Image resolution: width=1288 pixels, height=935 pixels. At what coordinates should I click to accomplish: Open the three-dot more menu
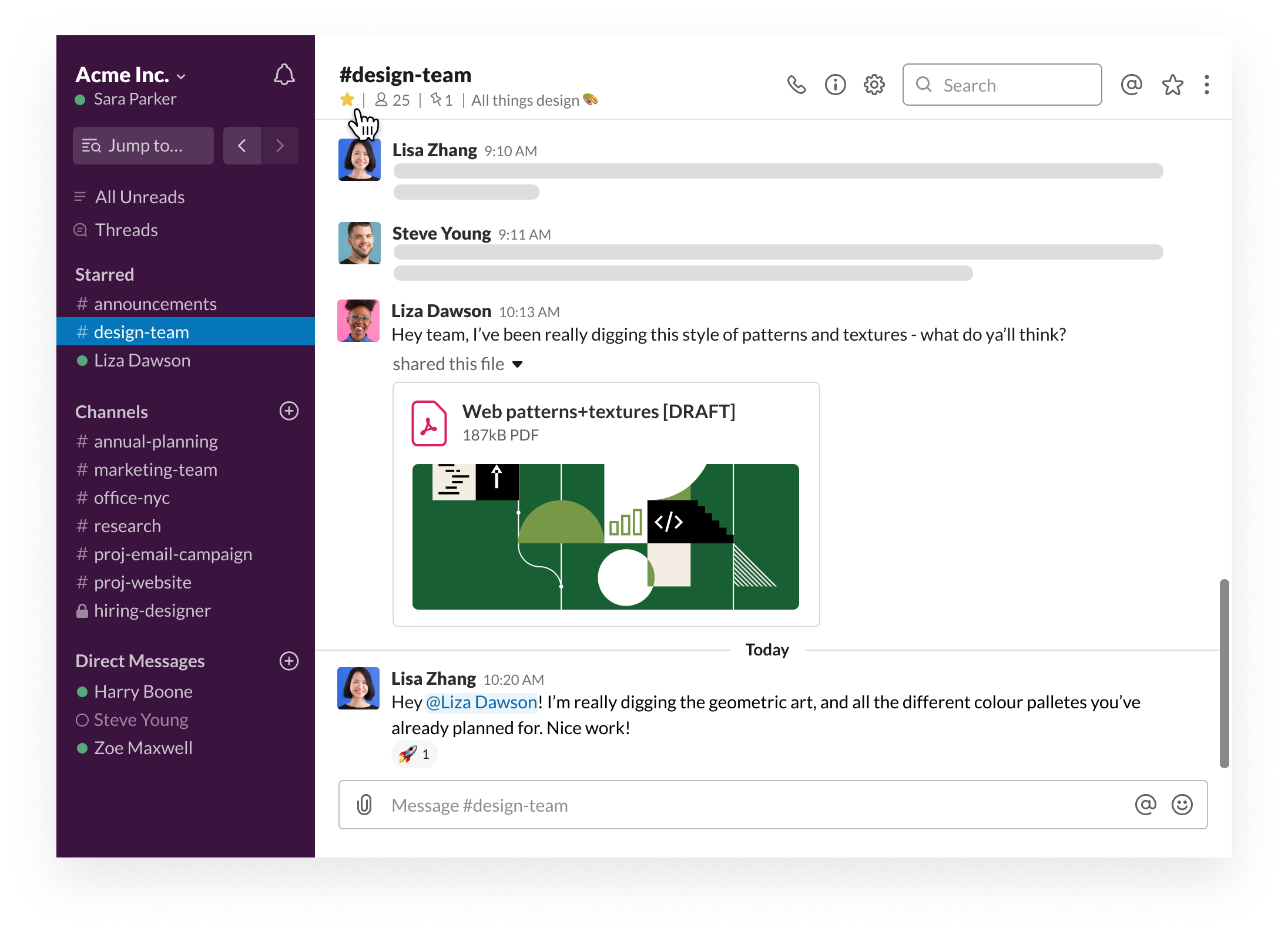click(x=1206, y=85)
